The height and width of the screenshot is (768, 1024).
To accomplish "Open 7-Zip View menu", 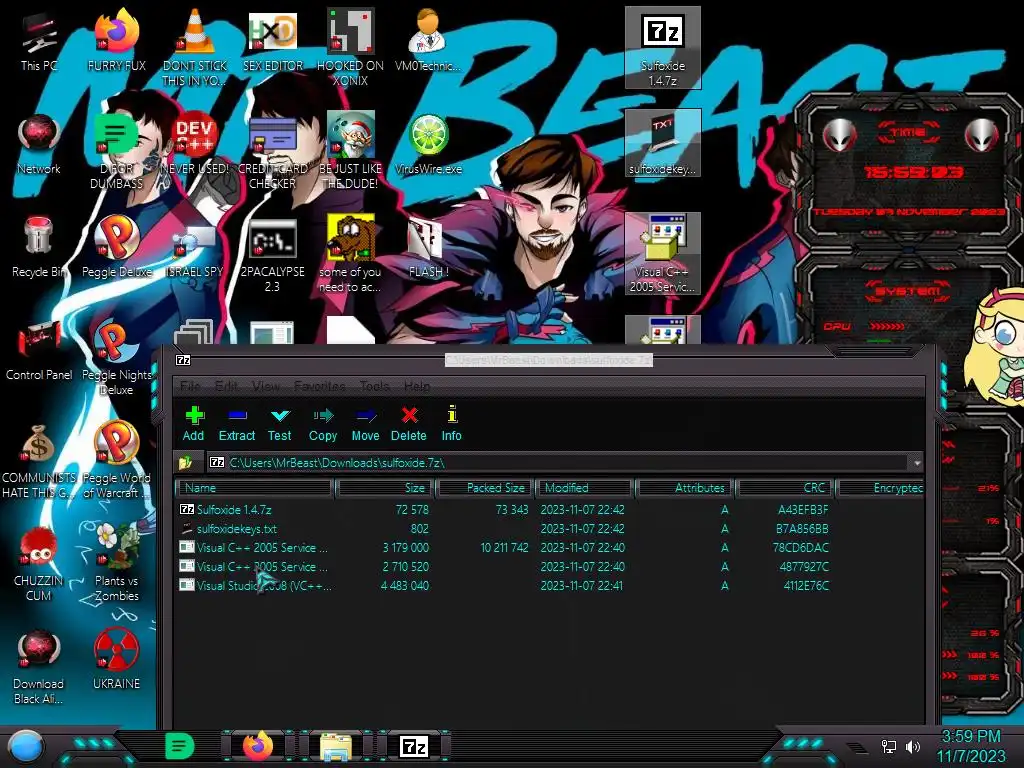I will (266, 386).
